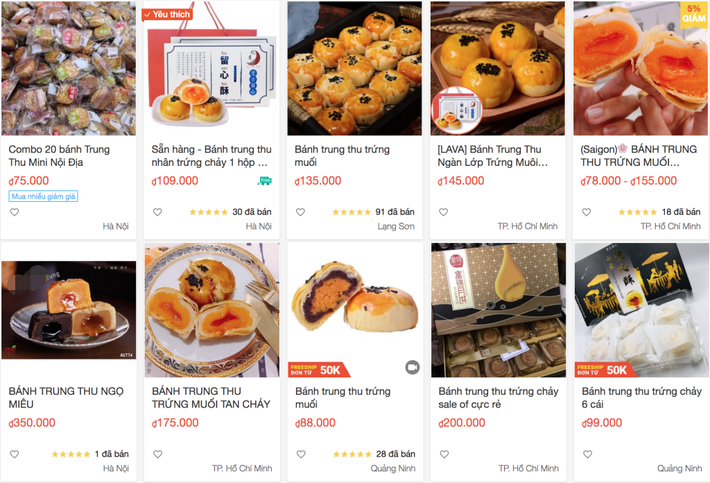Click the 91 đã bán star rating
The image size is (710, 483).
tap(351, 212)
